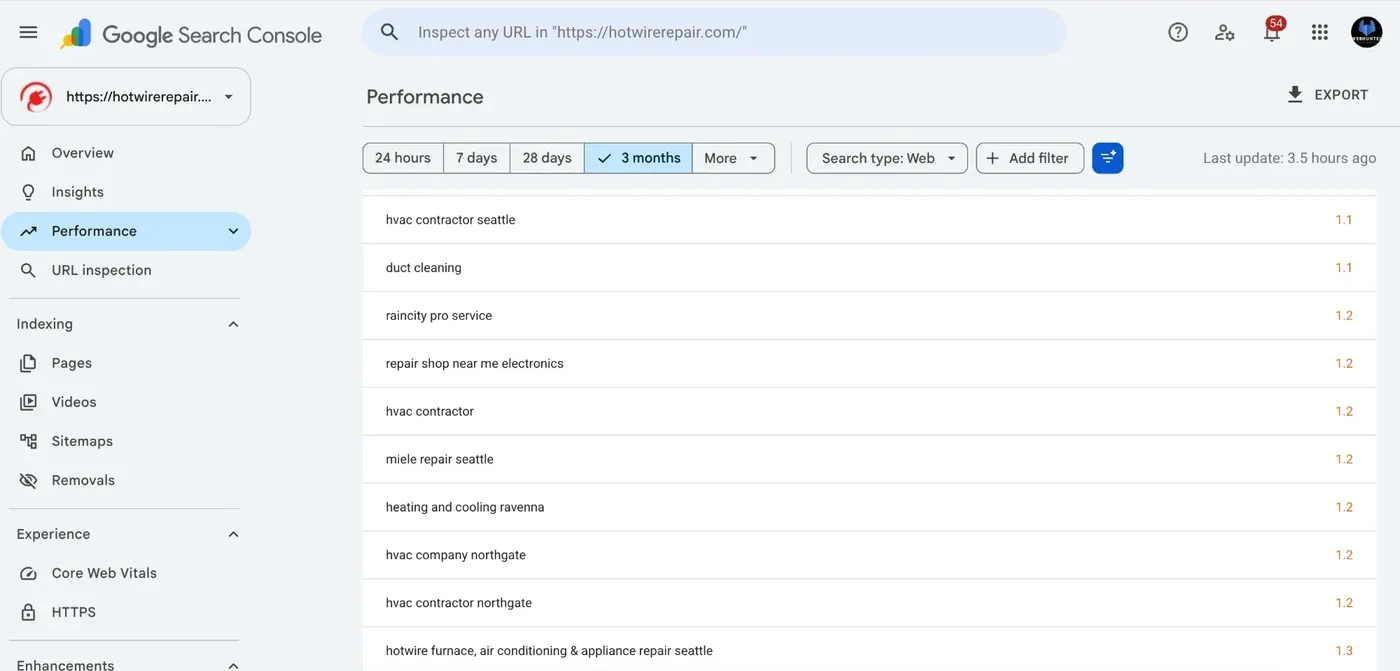Screen dimensions: 1400x671
Task: Collapse the Experience section
Action: click(x=233, y=534)
